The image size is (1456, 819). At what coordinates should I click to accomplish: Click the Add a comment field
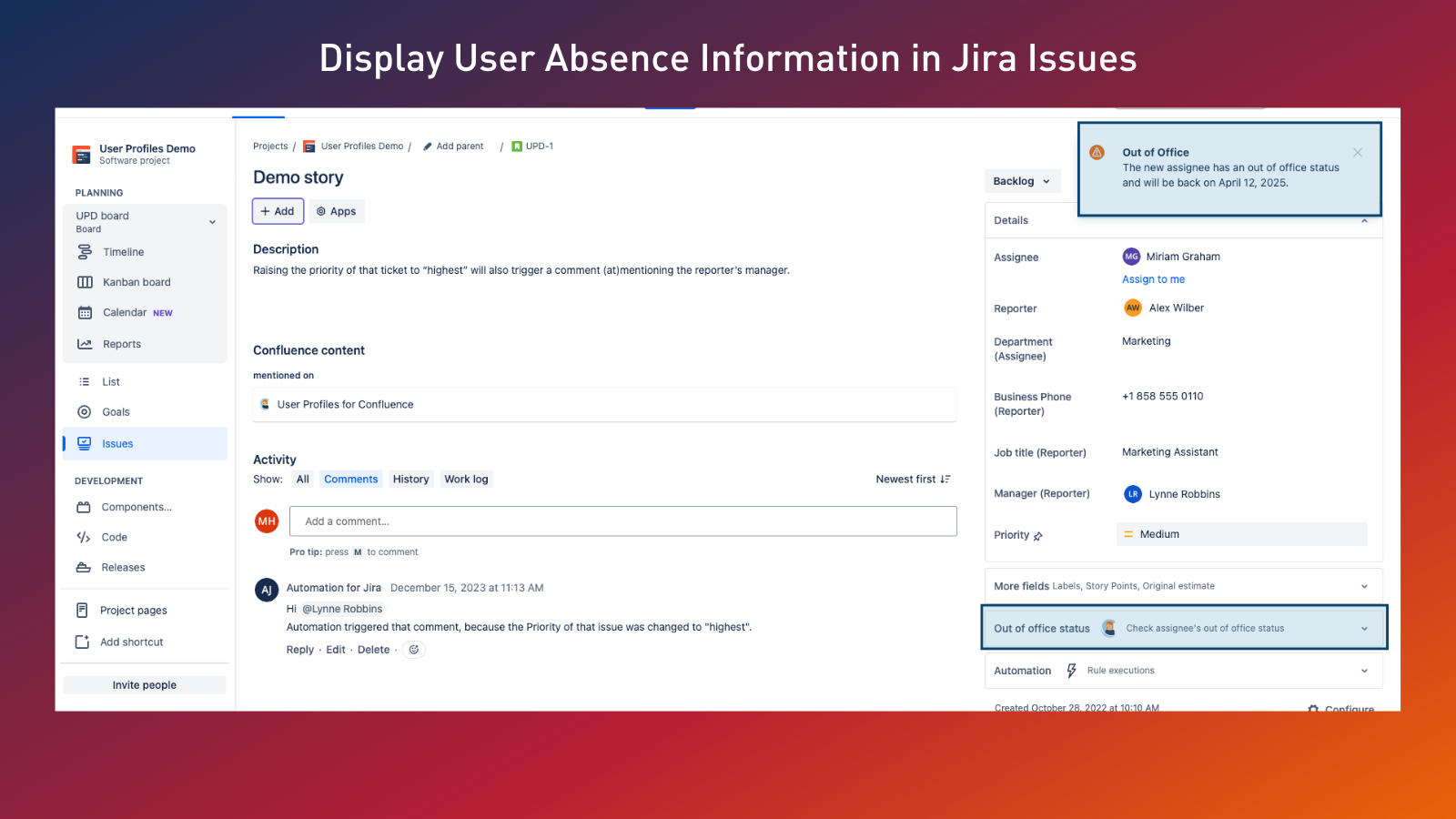click(622, 521)
